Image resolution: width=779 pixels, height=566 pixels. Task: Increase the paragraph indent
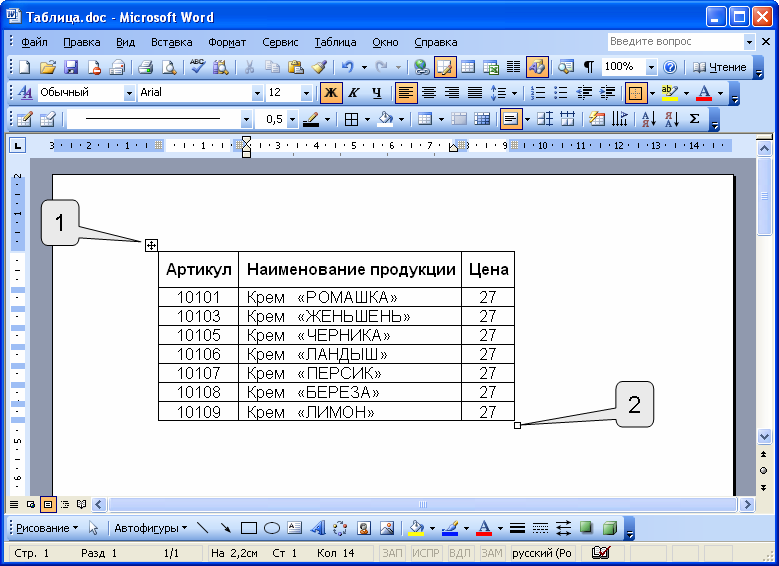pyautogui.click(x=607, y=93)
